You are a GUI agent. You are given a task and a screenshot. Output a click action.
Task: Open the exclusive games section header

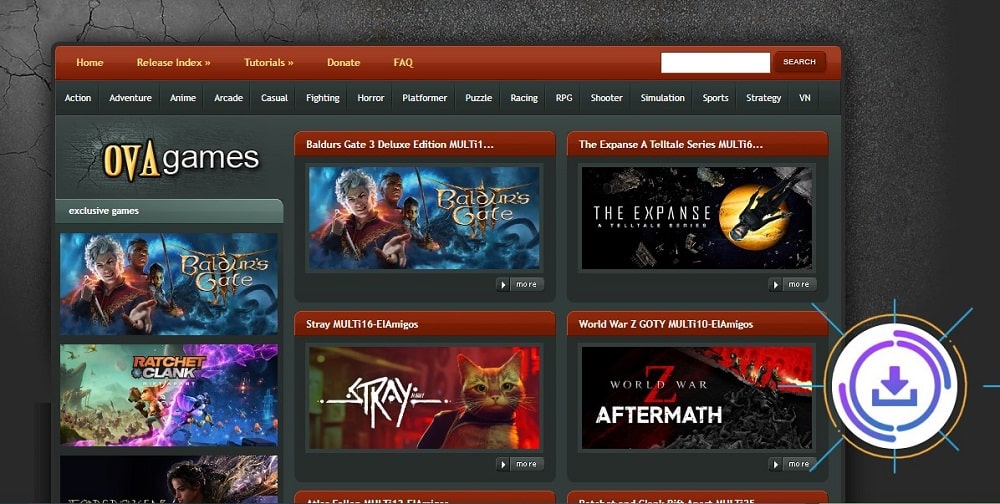(x=169, y=211)
